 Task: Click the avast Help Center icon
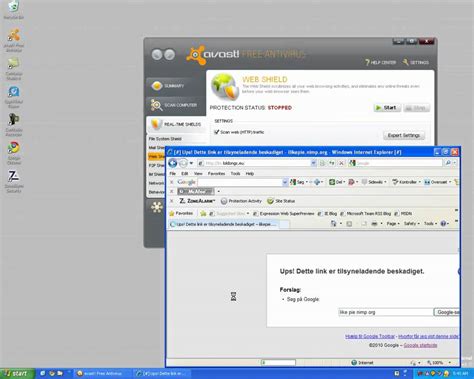tap(368, 62)
